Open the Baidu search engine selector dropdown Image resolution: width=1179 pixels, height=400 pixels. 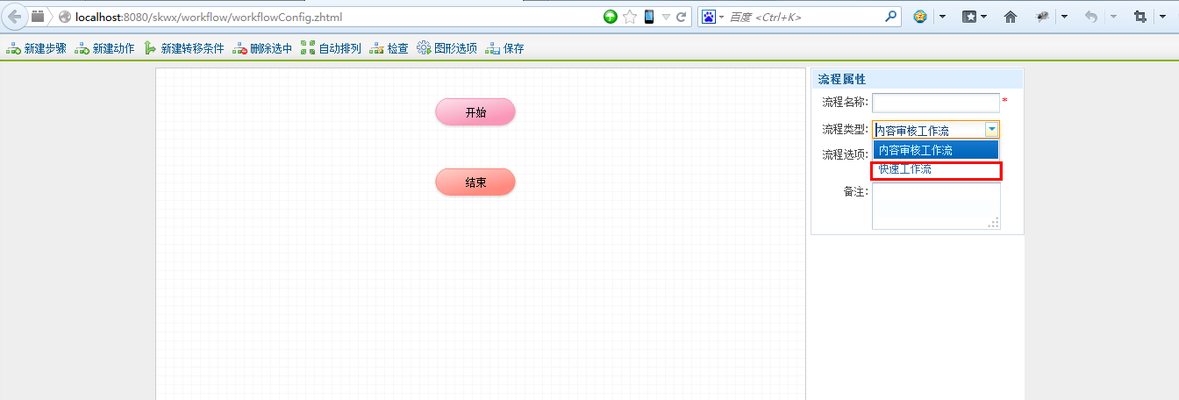pyautogui.click(x=713, y=17)
